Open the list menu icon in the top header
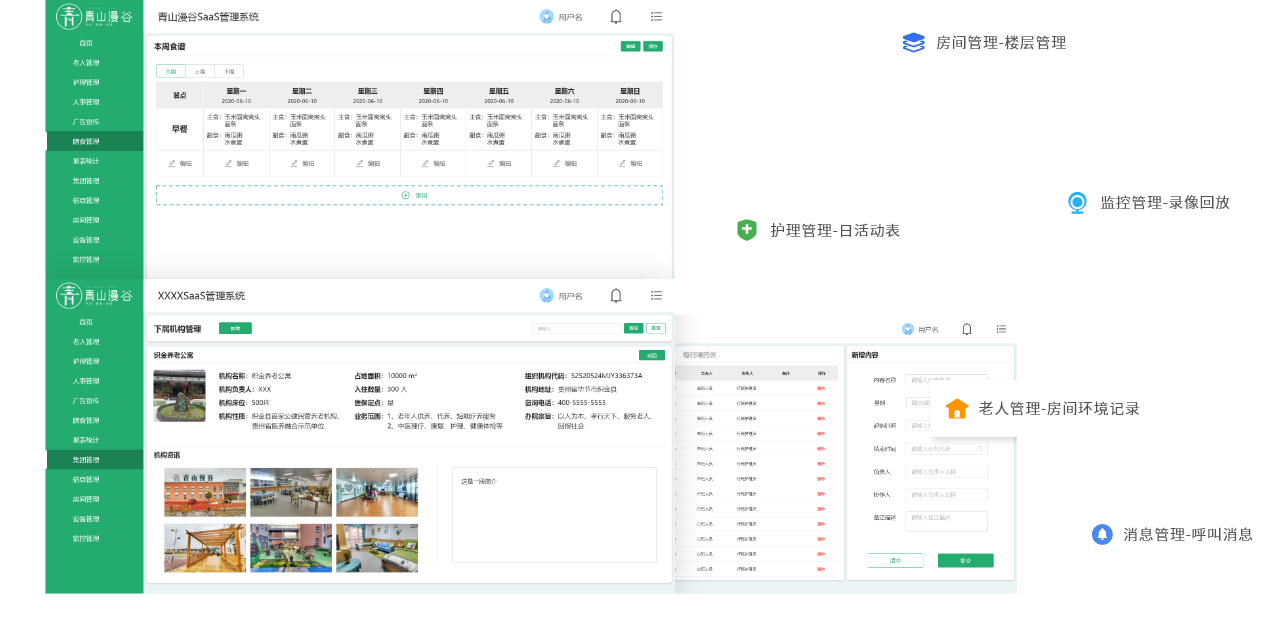The width and height of the screenshot is (1287, 642). (656, 16)
